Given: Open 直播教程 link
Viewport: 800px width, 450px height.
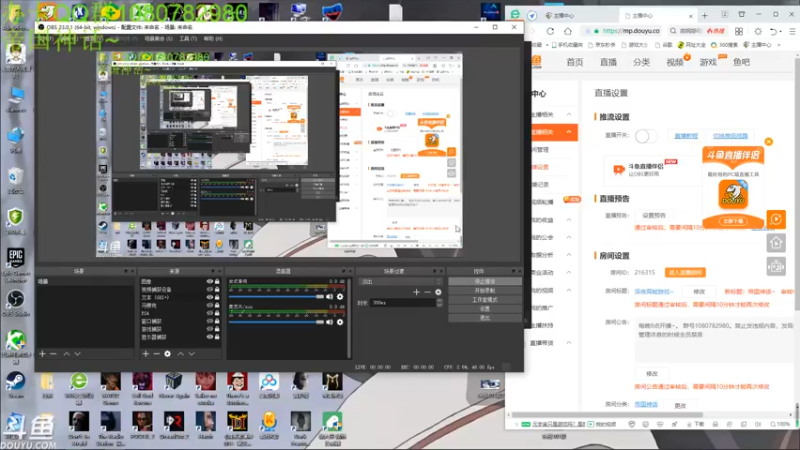Looking at the screenshot, I should (686, 136).
